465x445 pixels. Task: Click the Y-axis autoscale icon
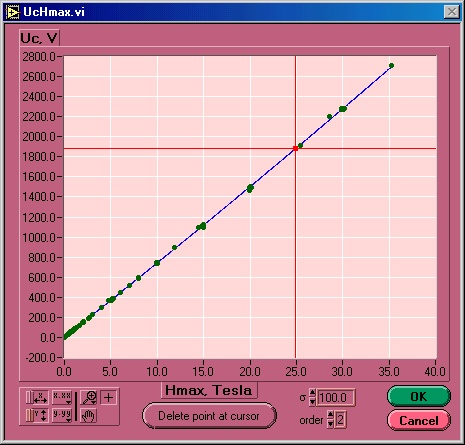click(41, 415)
